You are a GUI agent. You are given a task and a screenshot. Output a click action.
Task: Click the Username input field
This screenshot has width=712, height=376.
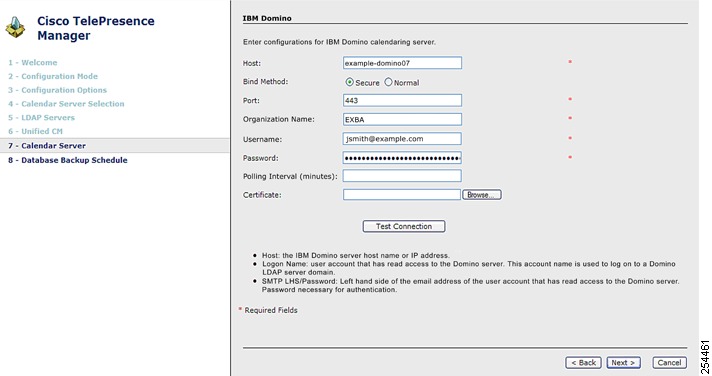pos(402,139)
